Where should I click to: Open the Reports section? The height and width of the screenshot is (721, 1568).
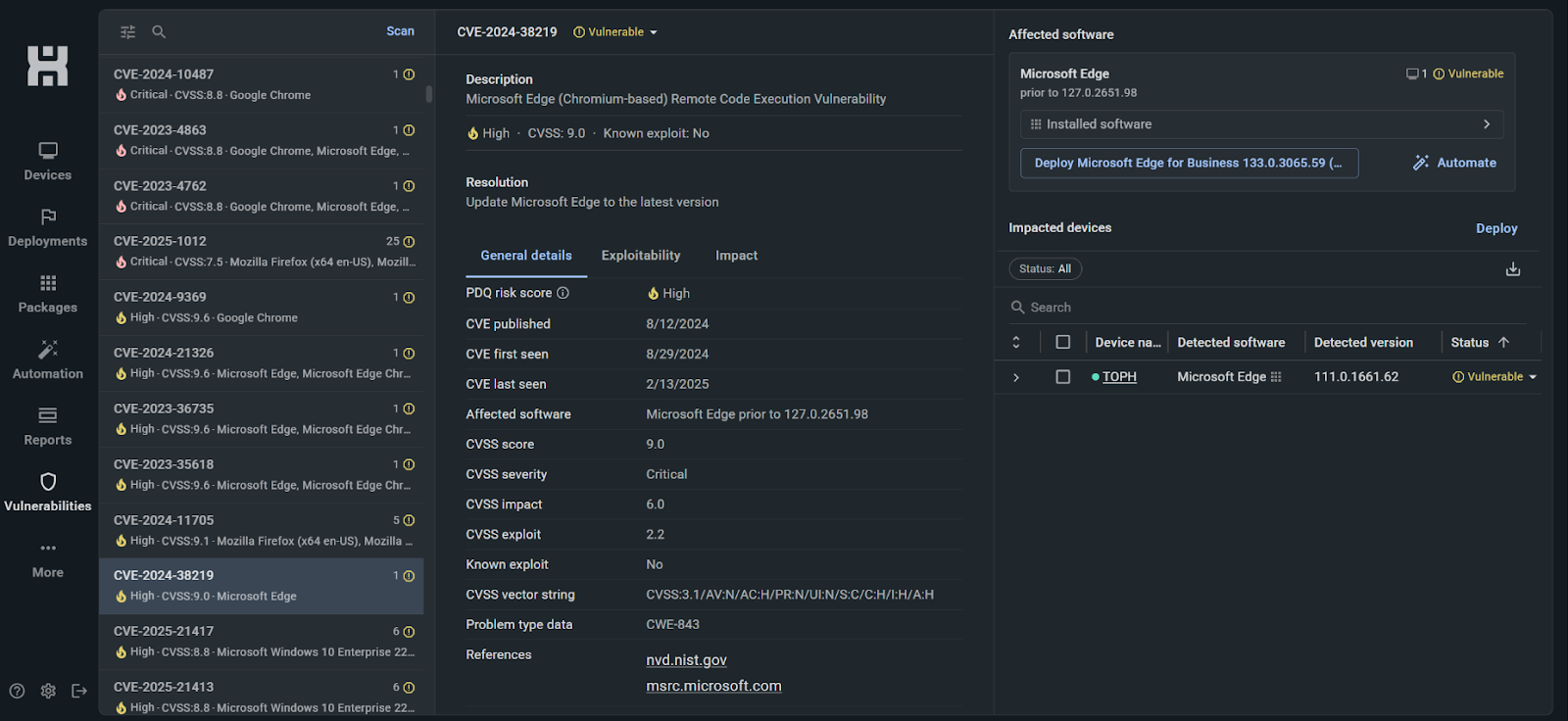pyautogui.click(x=48, y=427)
